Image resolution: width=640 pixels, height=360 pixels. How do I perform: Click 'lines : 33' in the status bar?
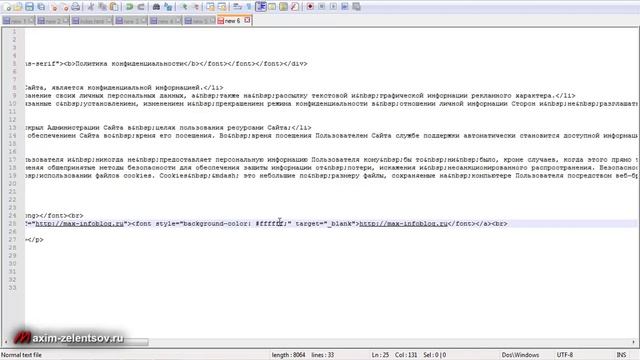pyautogui.click(x=322, y=355)
